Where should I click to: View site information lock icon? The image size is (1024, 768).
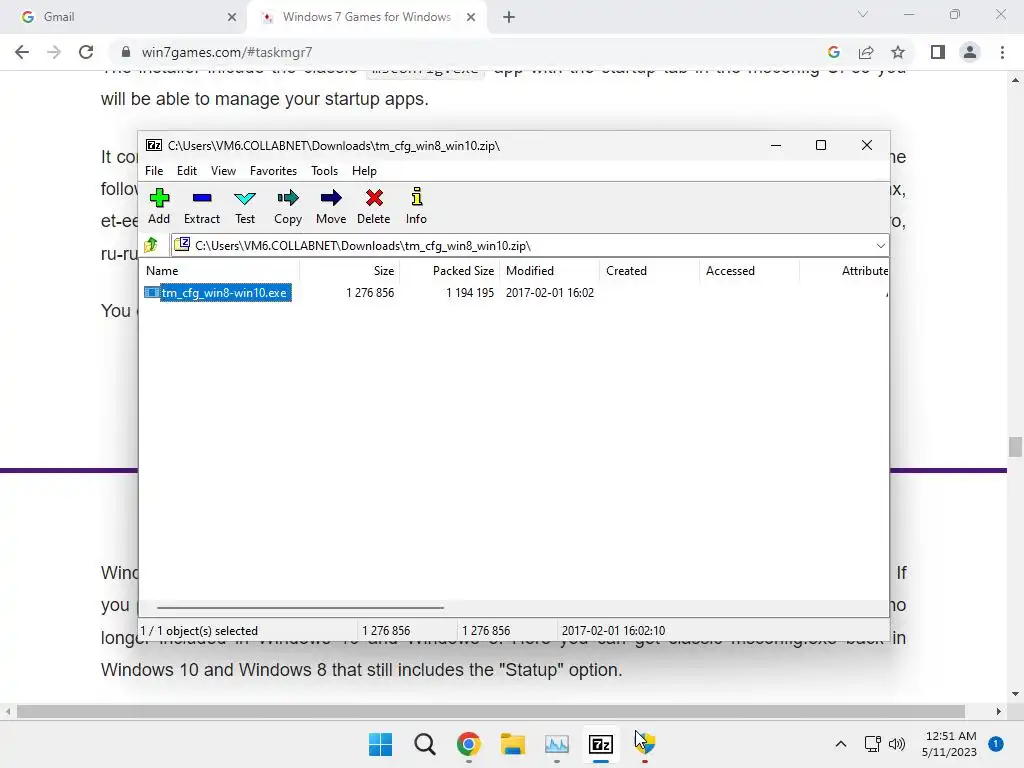click(x=126, y=52)
